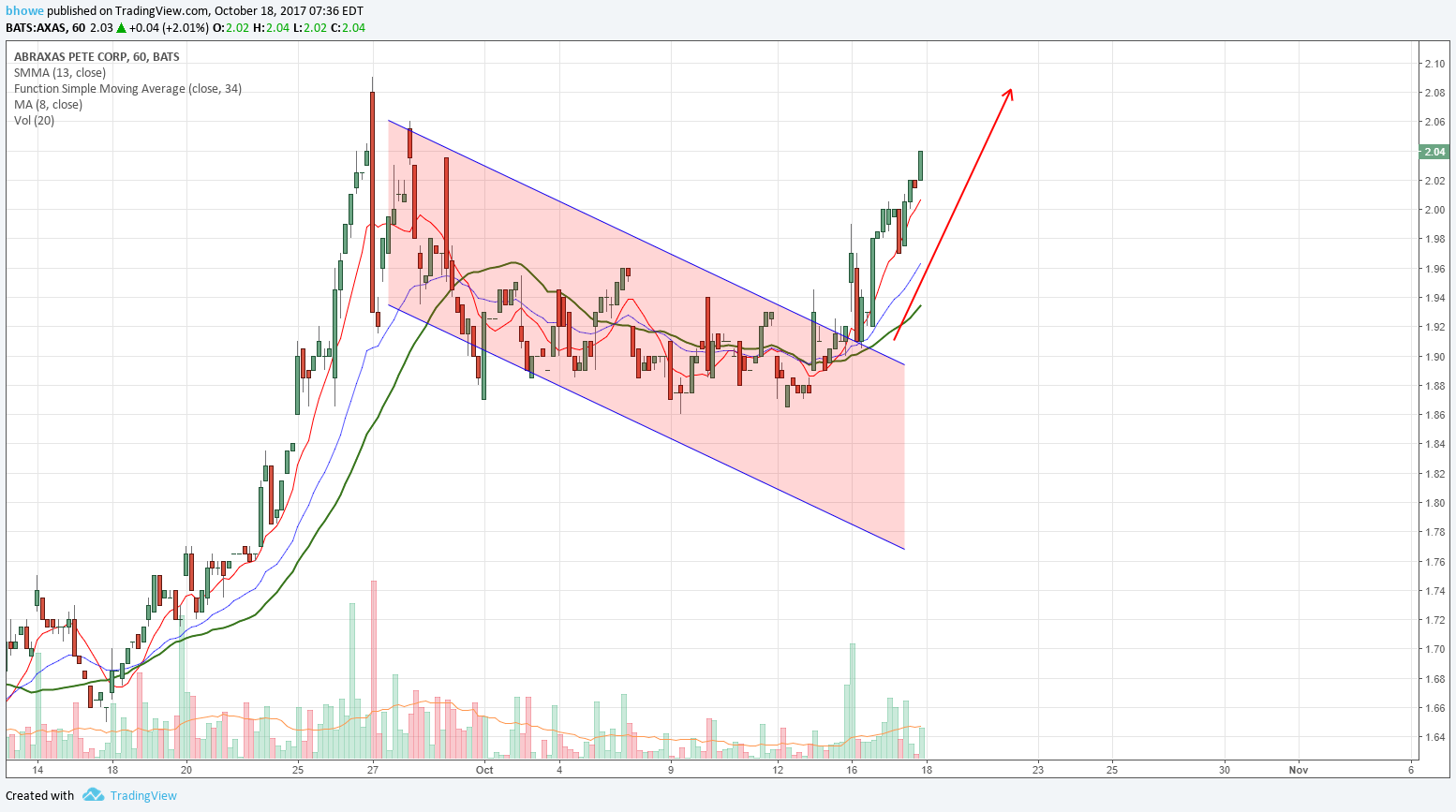Click the 1.90 price axis label
The width and height of the screenshot is (1456, 812).
(x=1434, y=357)
